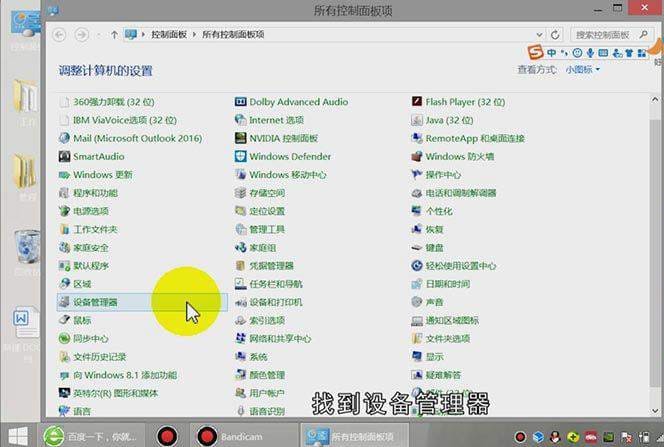Click the 操作中心 flag icon
The height and width of the screenshot is (447, 664).
[x=417, y=174]
